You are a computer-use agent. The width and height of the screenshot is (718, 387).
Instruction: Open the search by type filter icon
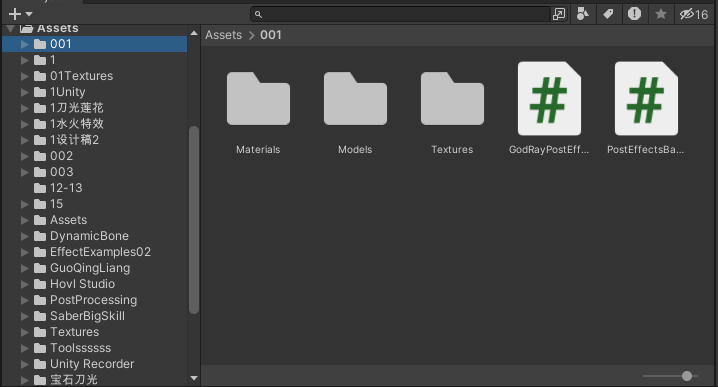tap(582, 14)
